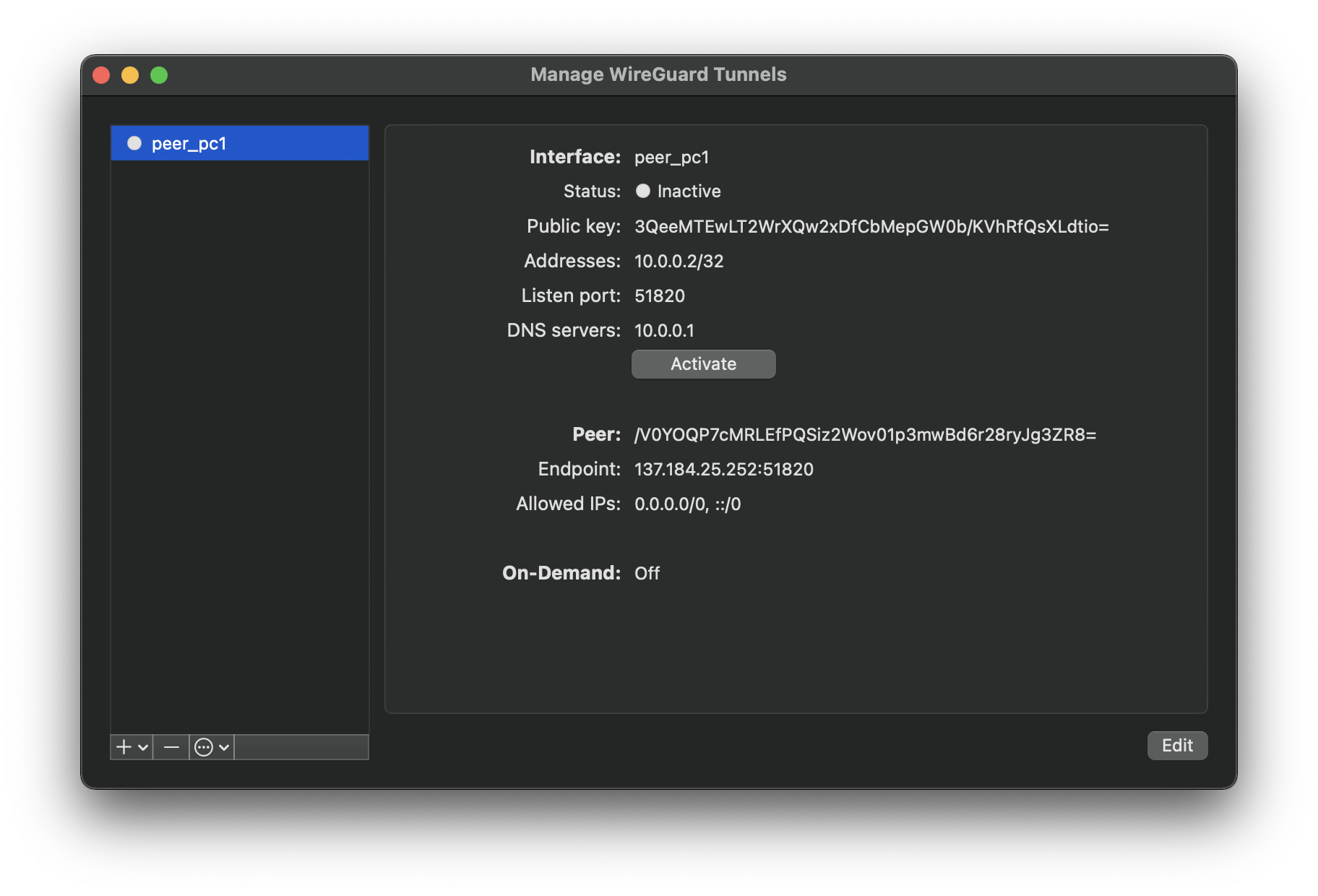The height and width of the screenshot is (896, 1318).
Task: Click the Activate button
Action: [702, 363]
